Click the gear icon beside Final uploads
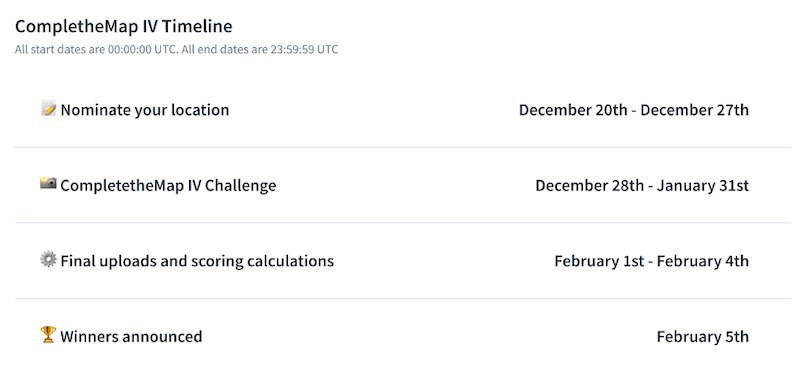 point(48,260)
